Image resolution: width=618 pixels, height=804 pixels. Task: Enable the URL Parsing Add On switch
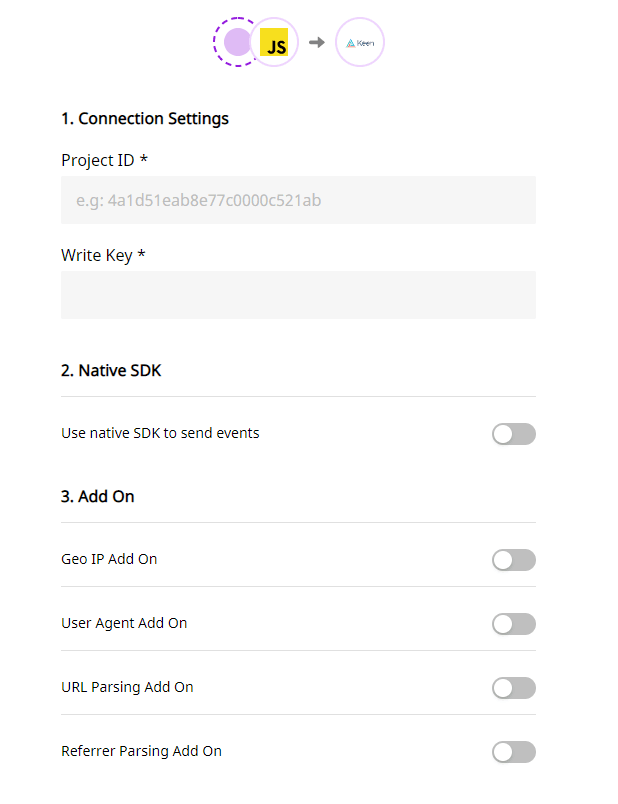point(514,688)
